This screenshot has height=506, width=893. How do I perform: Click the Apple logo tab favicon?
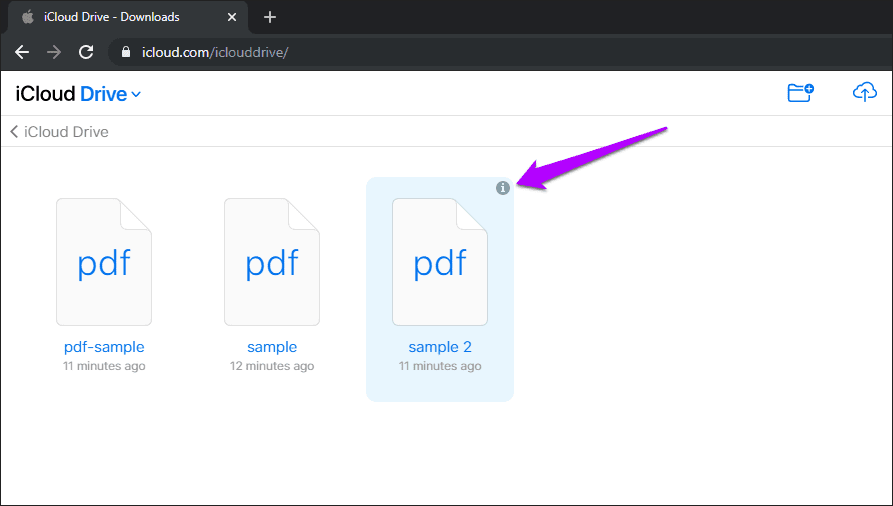28,17
